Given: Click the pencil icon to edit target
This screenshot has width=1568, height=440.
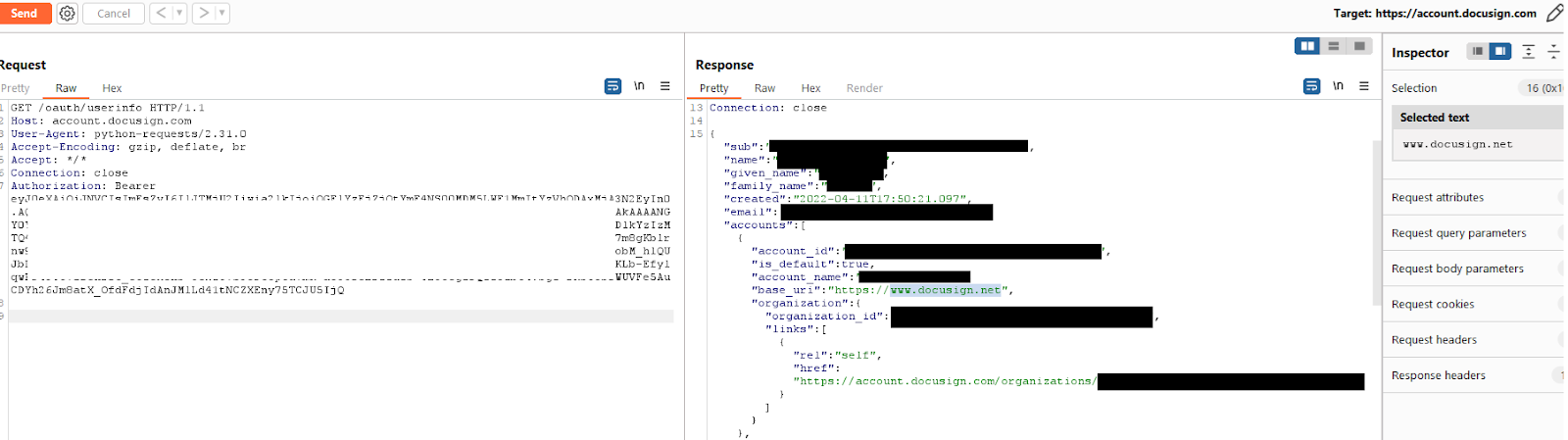Looking at the screenshot, I should (x=1554, y=13).
